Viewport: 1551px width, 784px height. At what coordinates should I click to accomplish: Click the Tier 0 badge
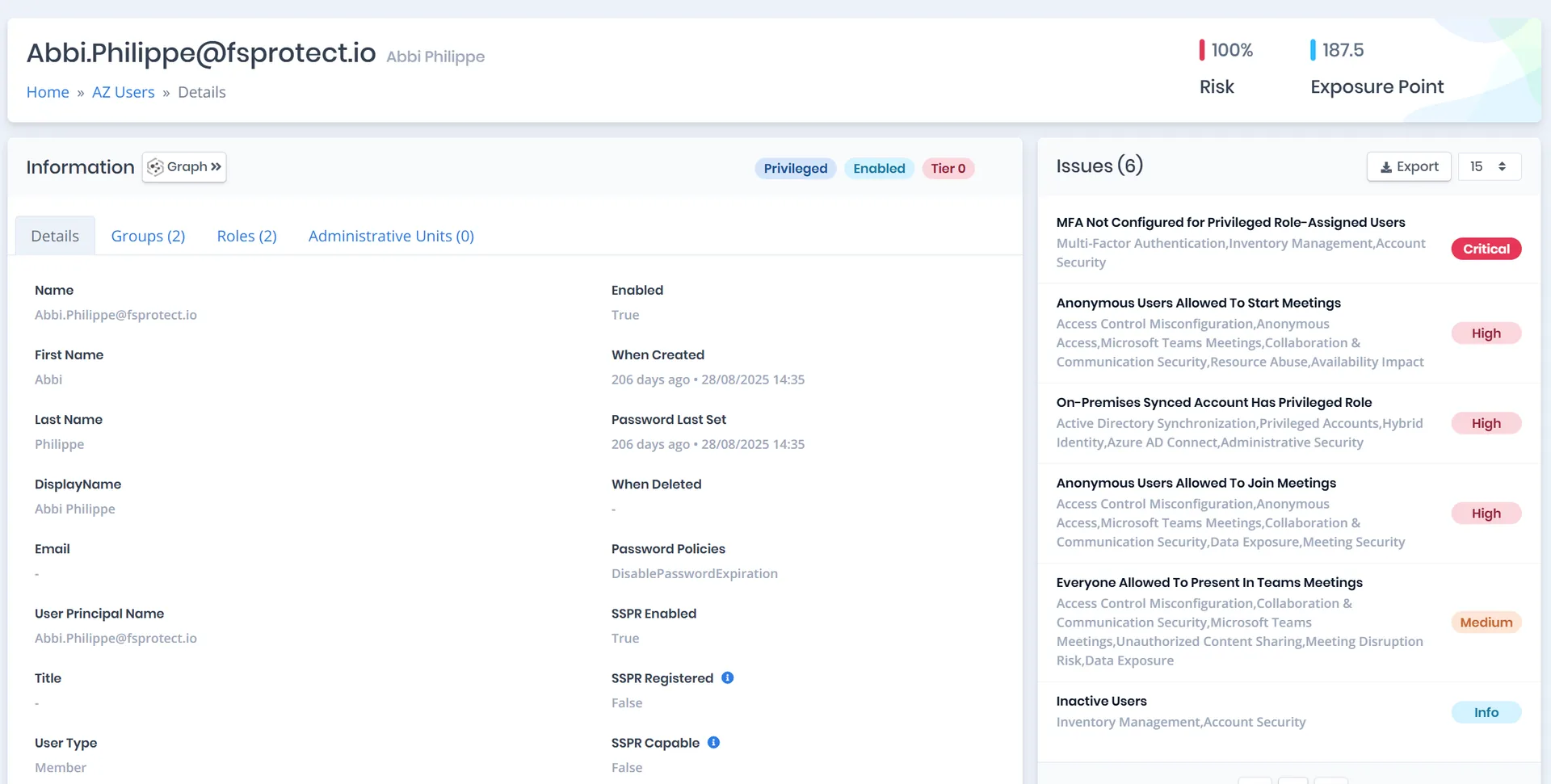948,168
